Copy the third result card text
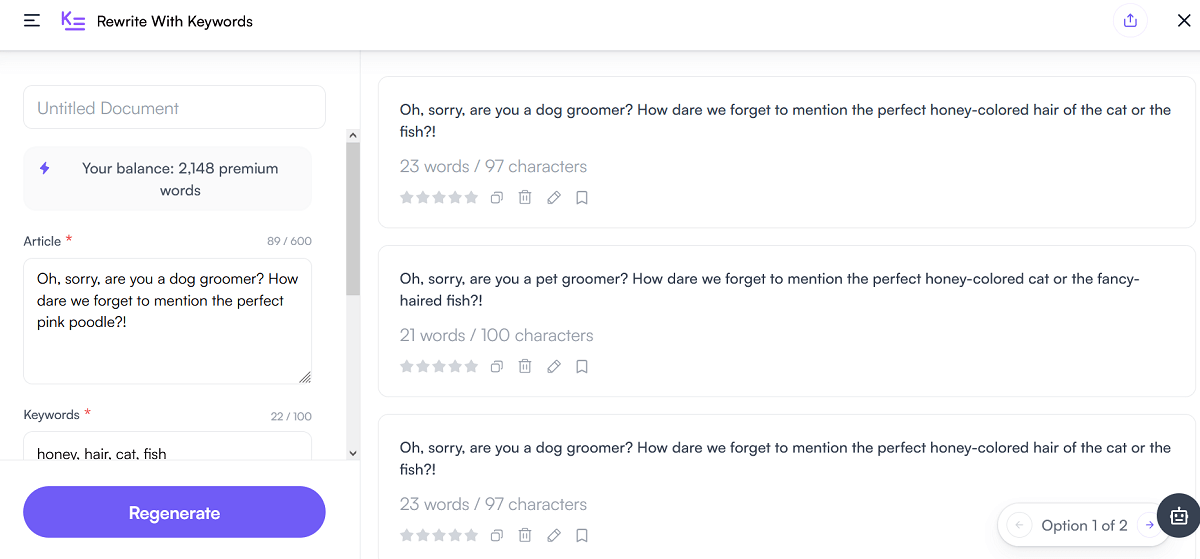The image size is (1200, 559). point(496,536)
